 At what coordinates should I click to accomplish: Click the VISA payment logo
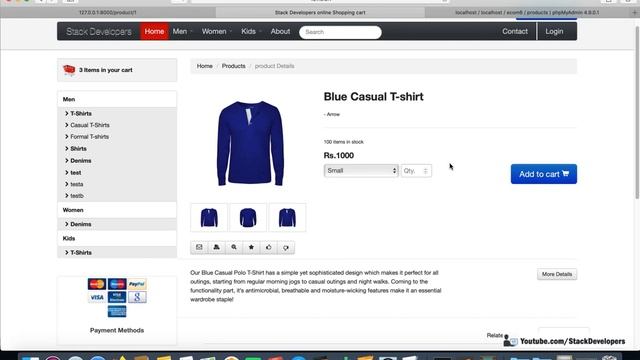[x=97, y=298]
